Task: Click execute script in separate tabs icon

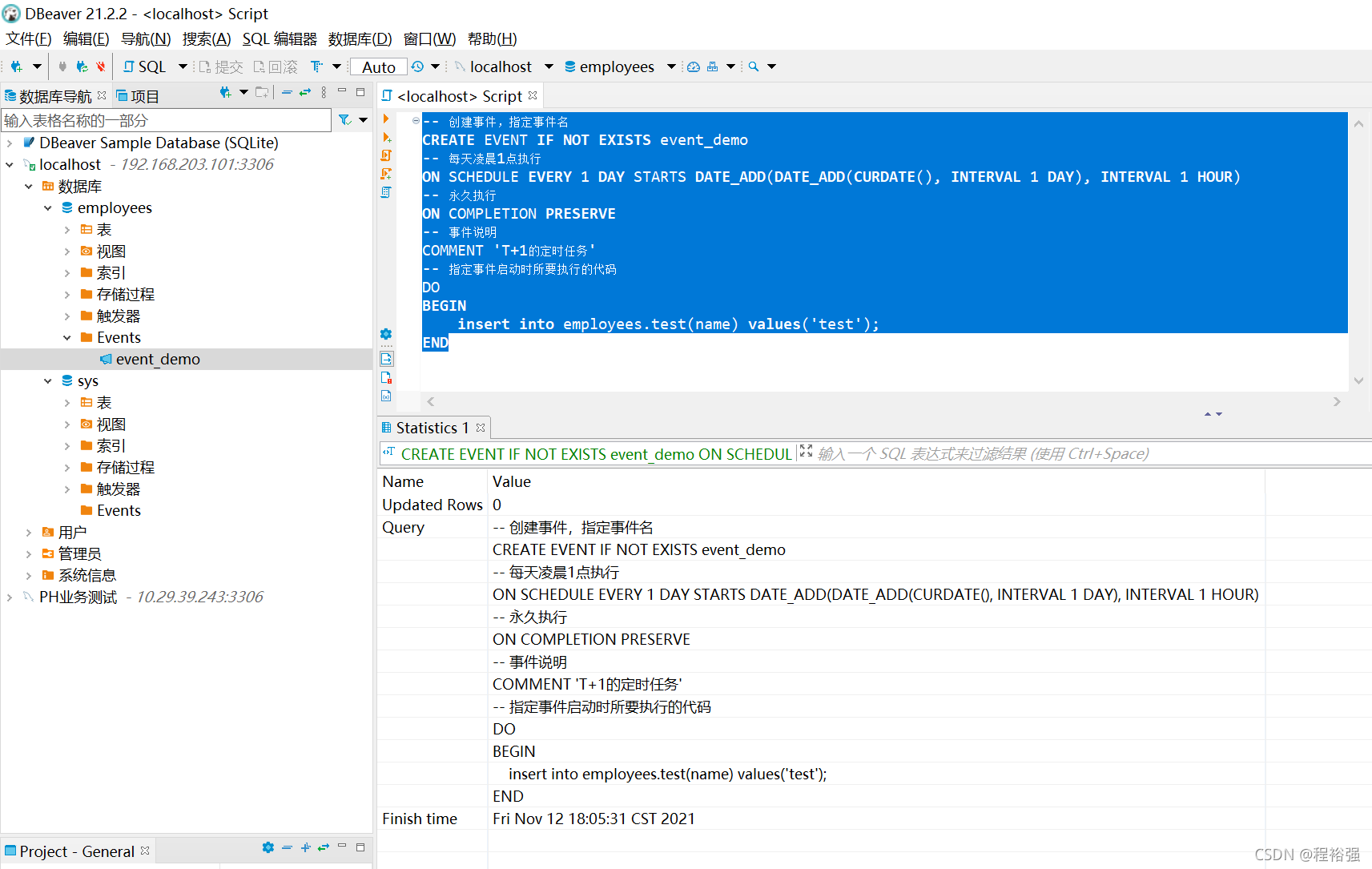Action: tap(386, 174)
